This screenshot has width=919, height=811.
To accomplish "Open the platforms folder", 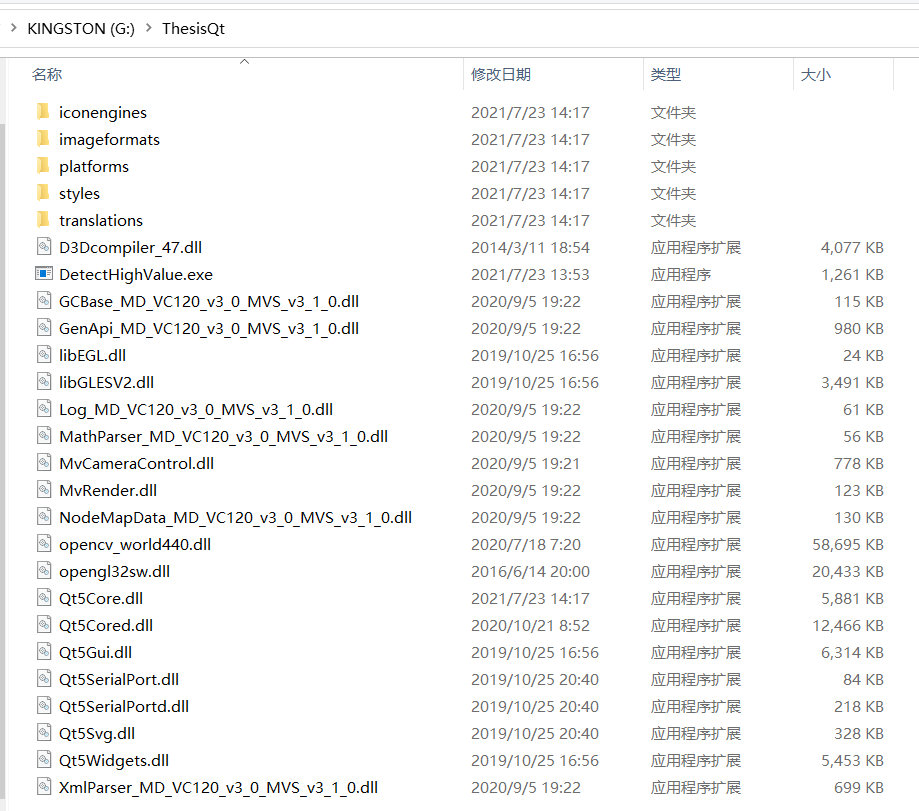I will [44, 166].
